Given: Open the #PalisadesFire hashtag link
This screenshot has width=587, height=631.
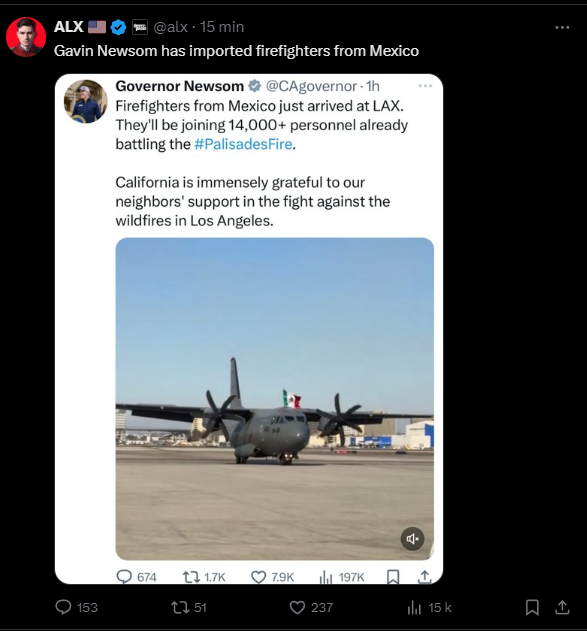Looking at the screenshot, I should (243, 144).
